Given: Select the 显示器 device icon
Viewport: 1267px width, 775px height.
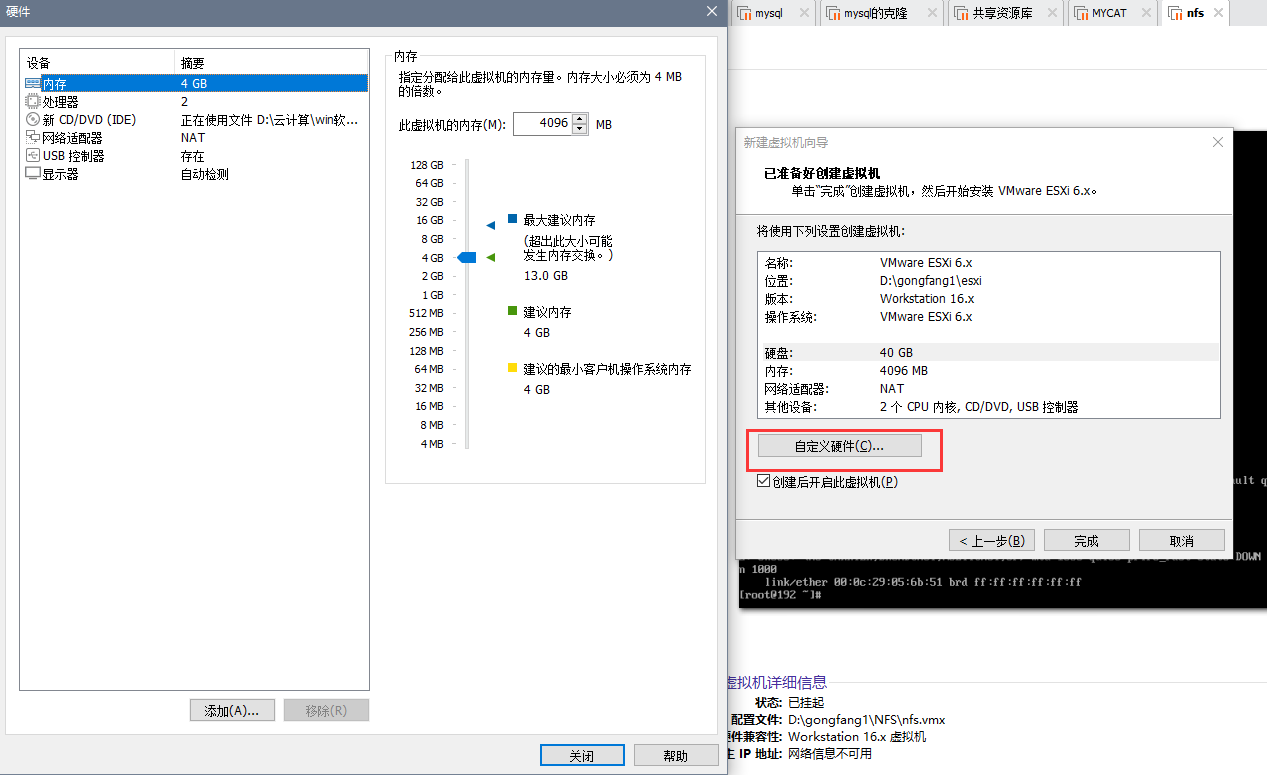Looking at the screenshot, I should tap(30, 173).
